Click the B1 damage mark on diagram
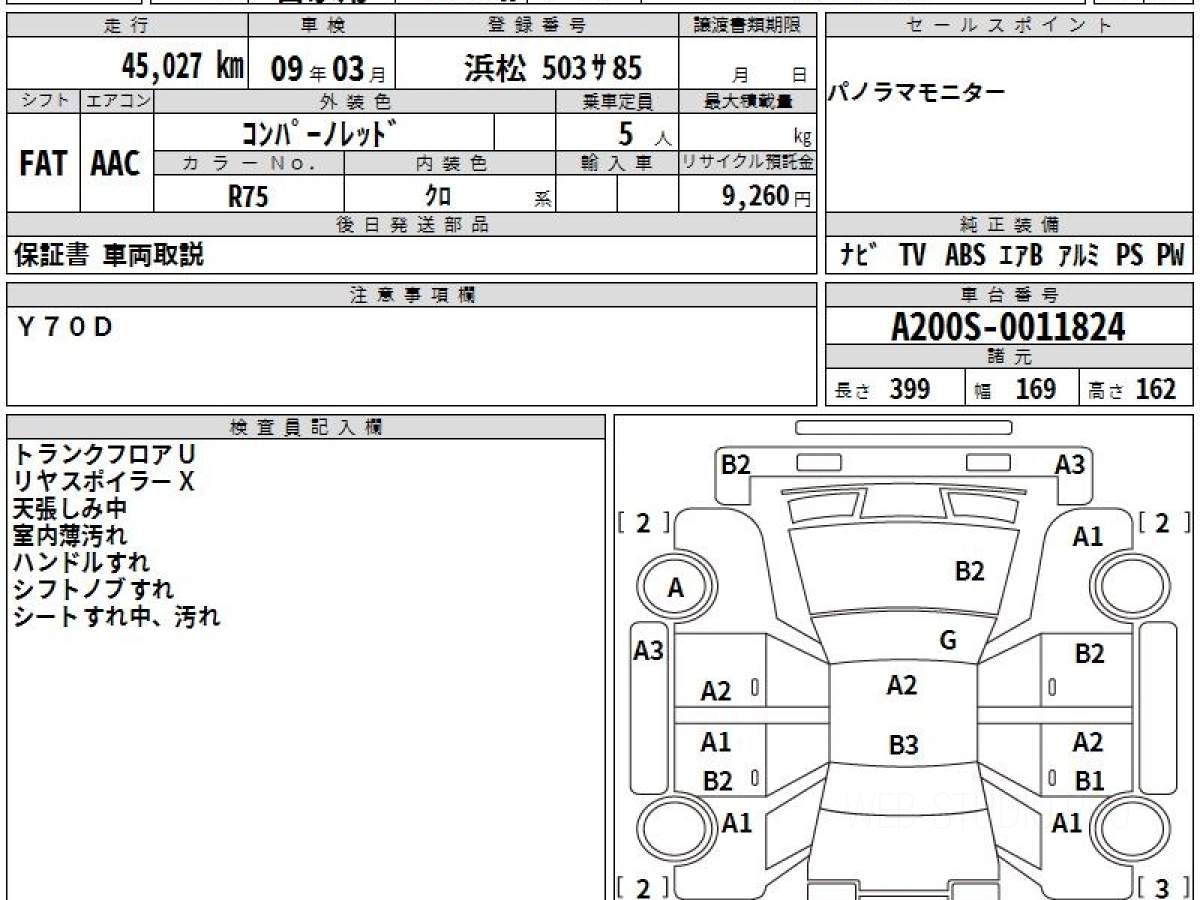Screen dimensions: 1200x900 (1089, 781)
